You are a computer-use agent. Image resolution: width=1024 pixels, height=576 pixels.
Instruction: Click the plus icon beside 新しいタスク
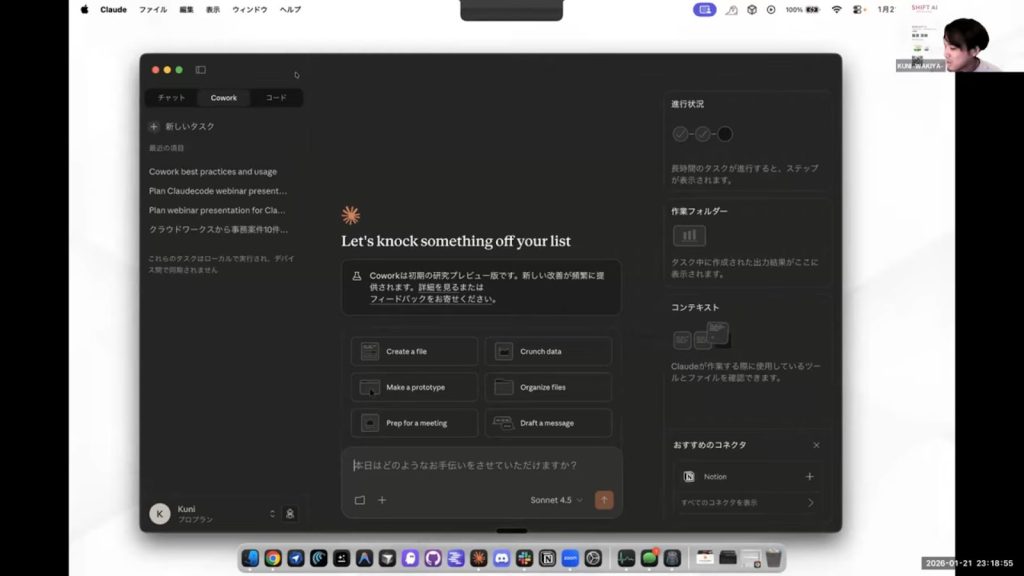[154, 127]
